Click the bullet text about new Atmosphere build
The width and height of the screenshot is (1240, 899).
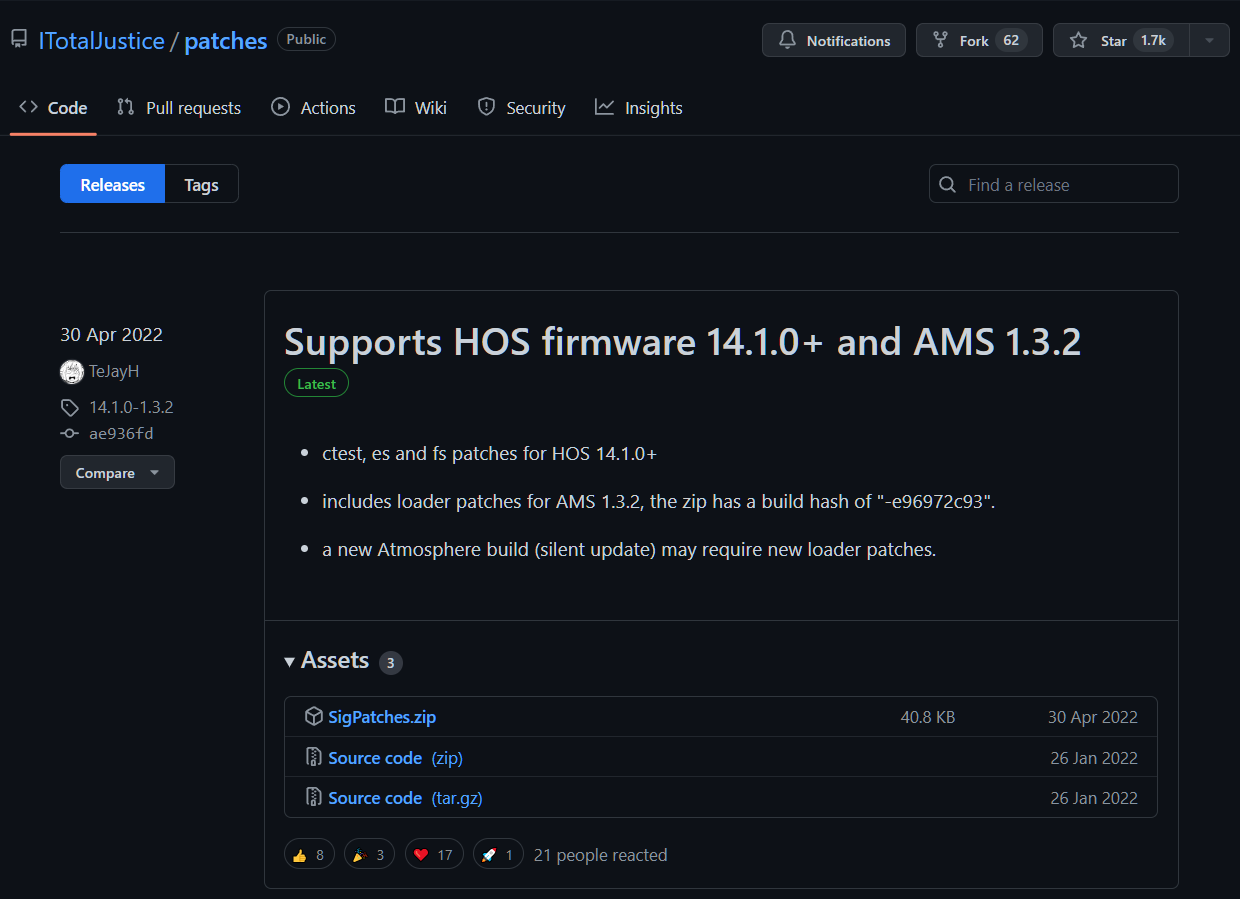tap(629, 549)
